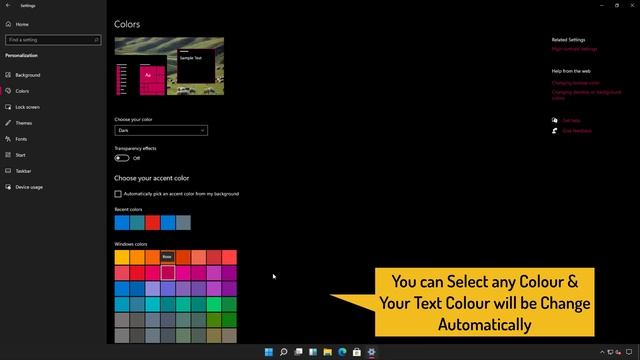Open Widgets from the taskbar
The width and height of the screenshot is (640, 360).
point(313,352)
